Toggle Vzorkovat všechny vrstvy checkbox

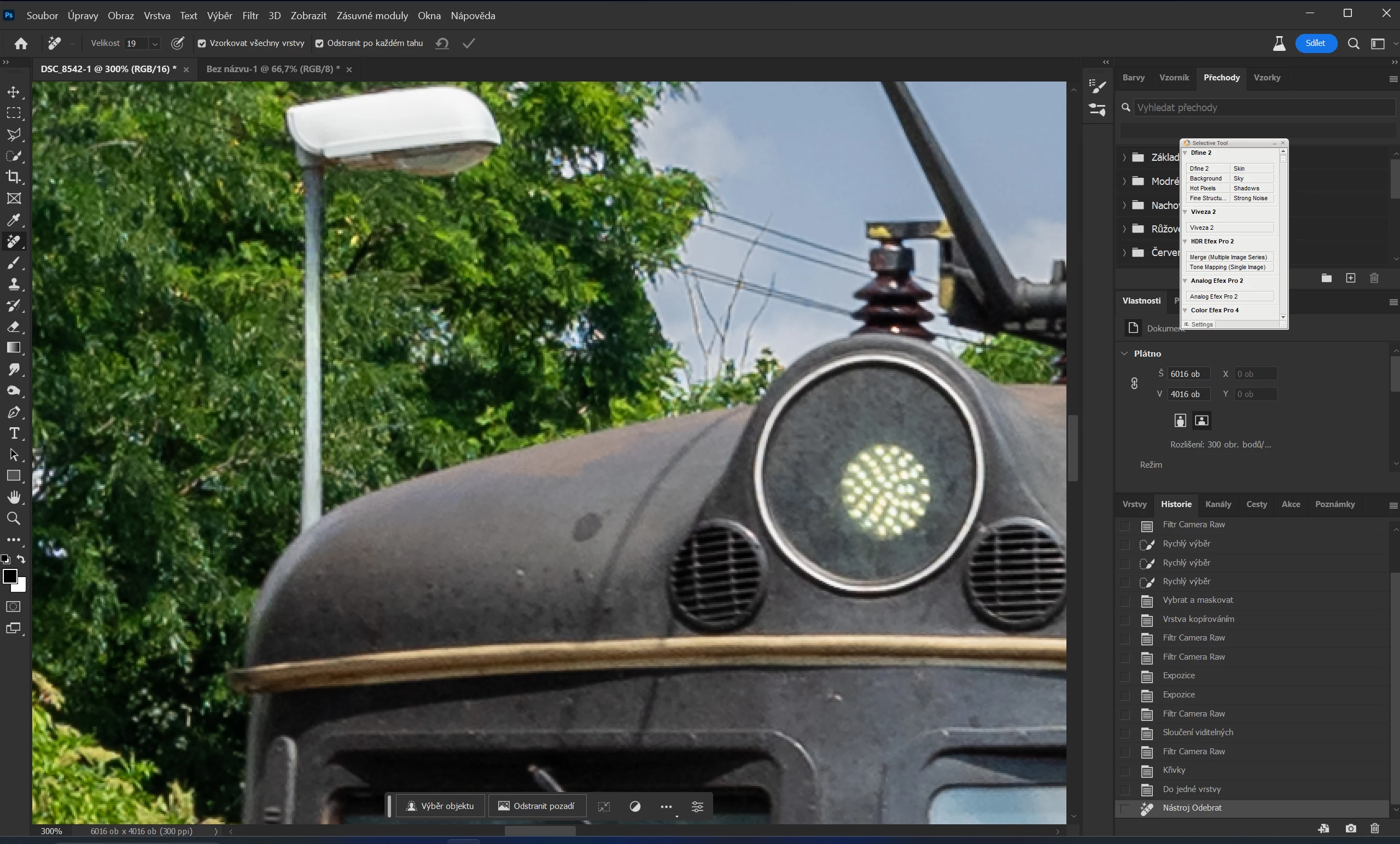202,44
